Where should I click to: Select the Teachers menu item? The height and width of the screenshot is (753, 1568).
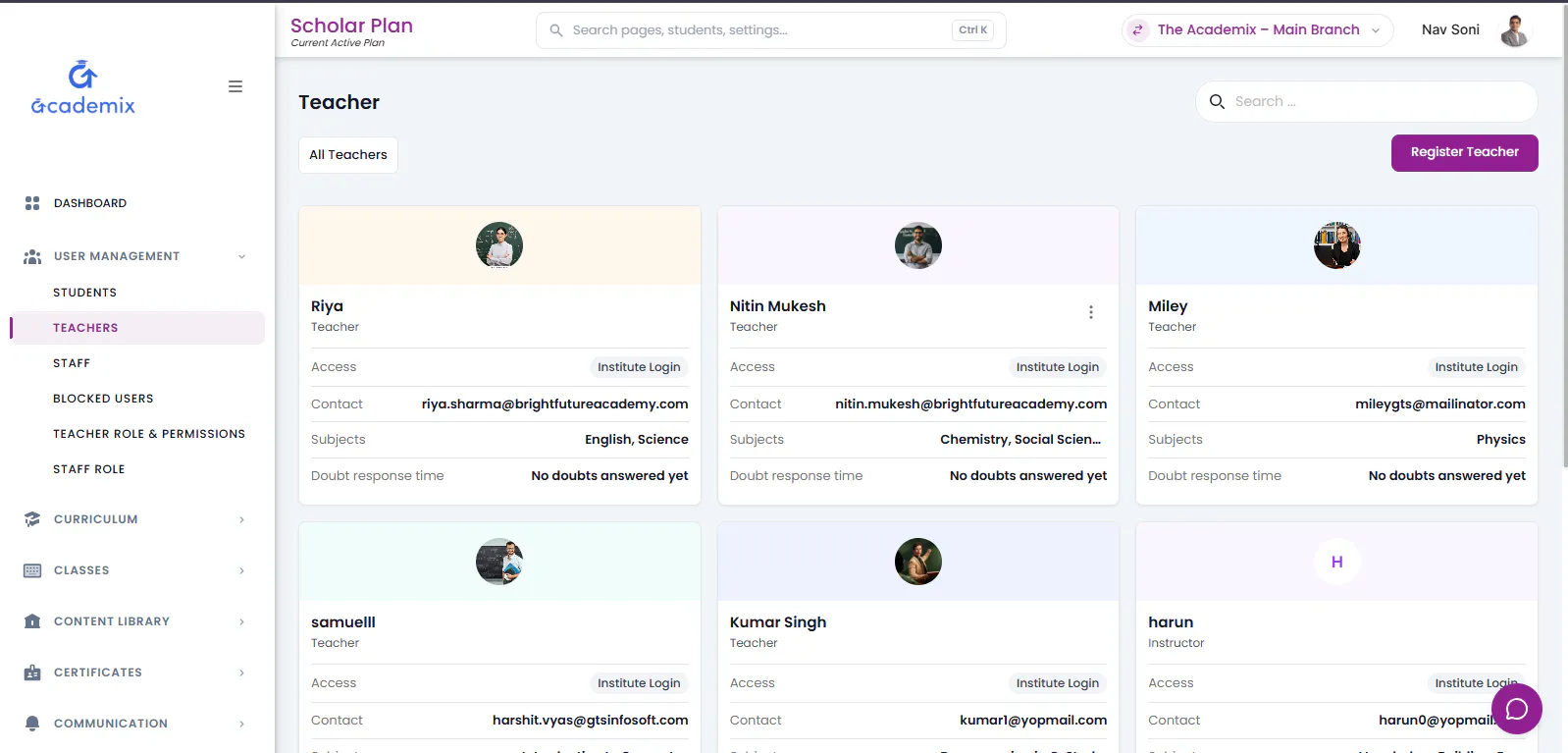click(x=137, y=328)
